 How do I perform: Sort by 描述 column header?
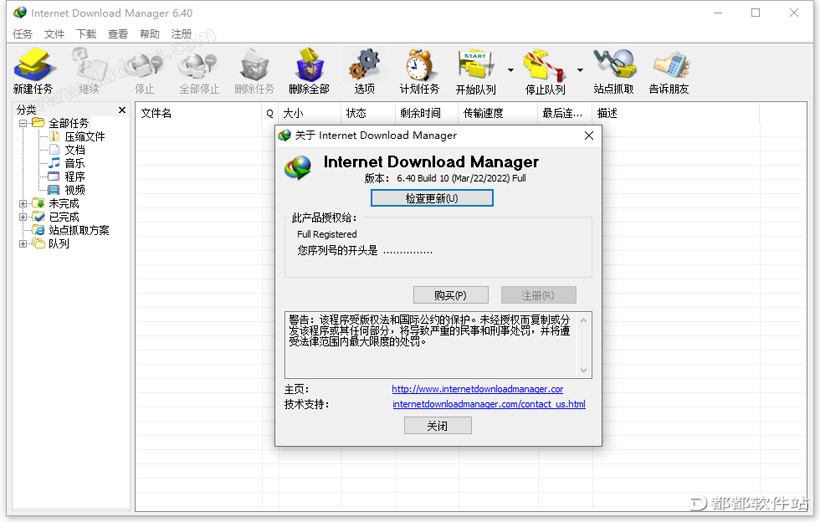tap(676, 114)
